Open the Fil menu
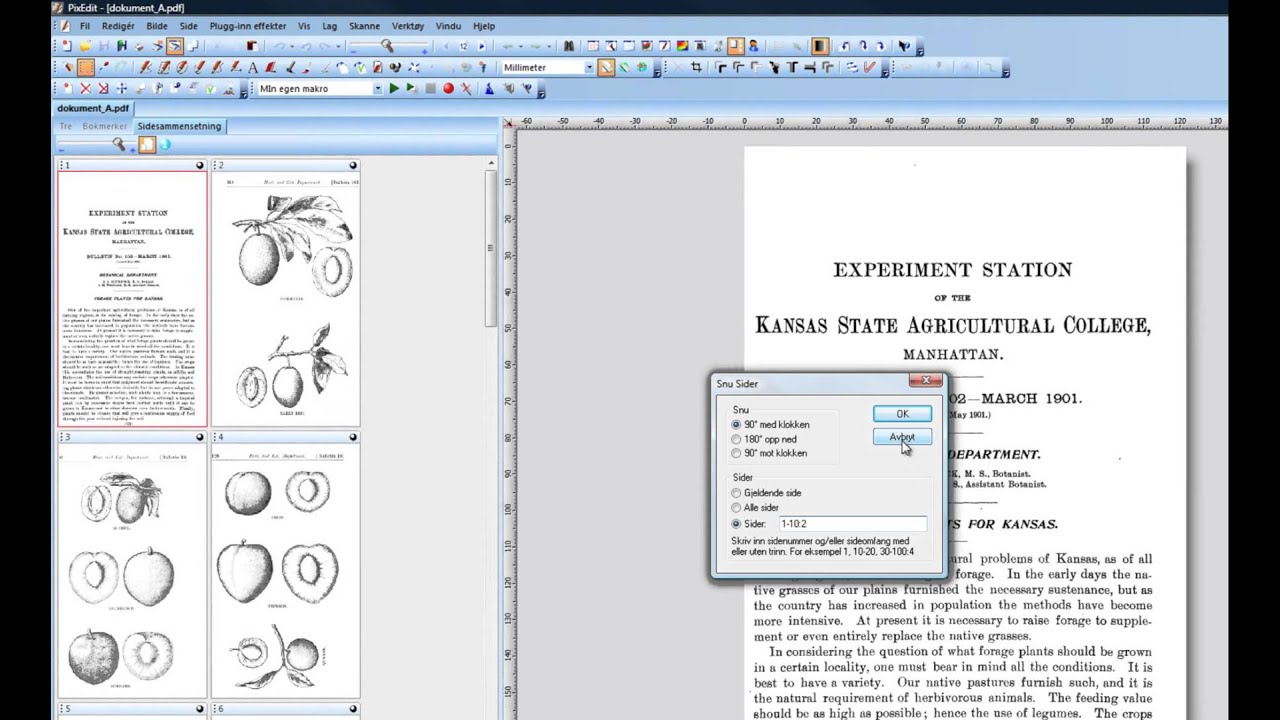1280x720 pixels. point(85,26)
